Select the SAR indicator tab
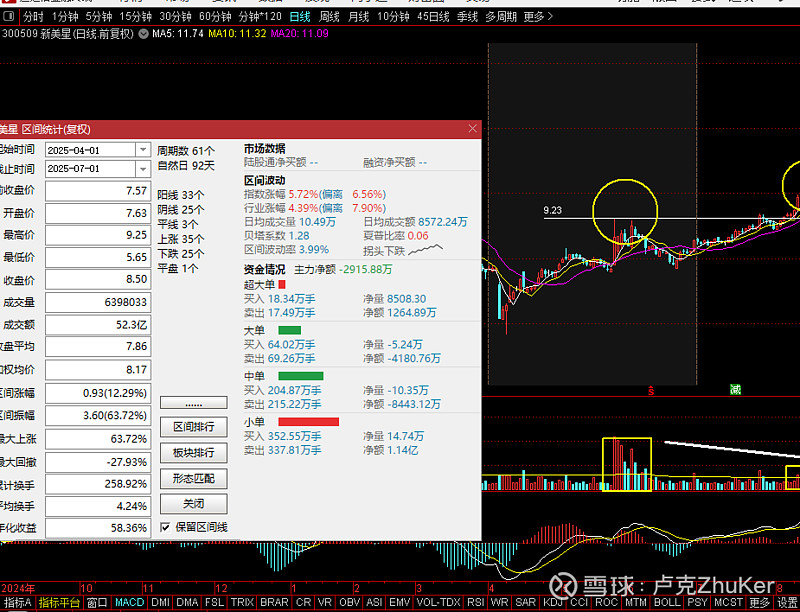This screenshot has height=612, width=800. [525, 603]
